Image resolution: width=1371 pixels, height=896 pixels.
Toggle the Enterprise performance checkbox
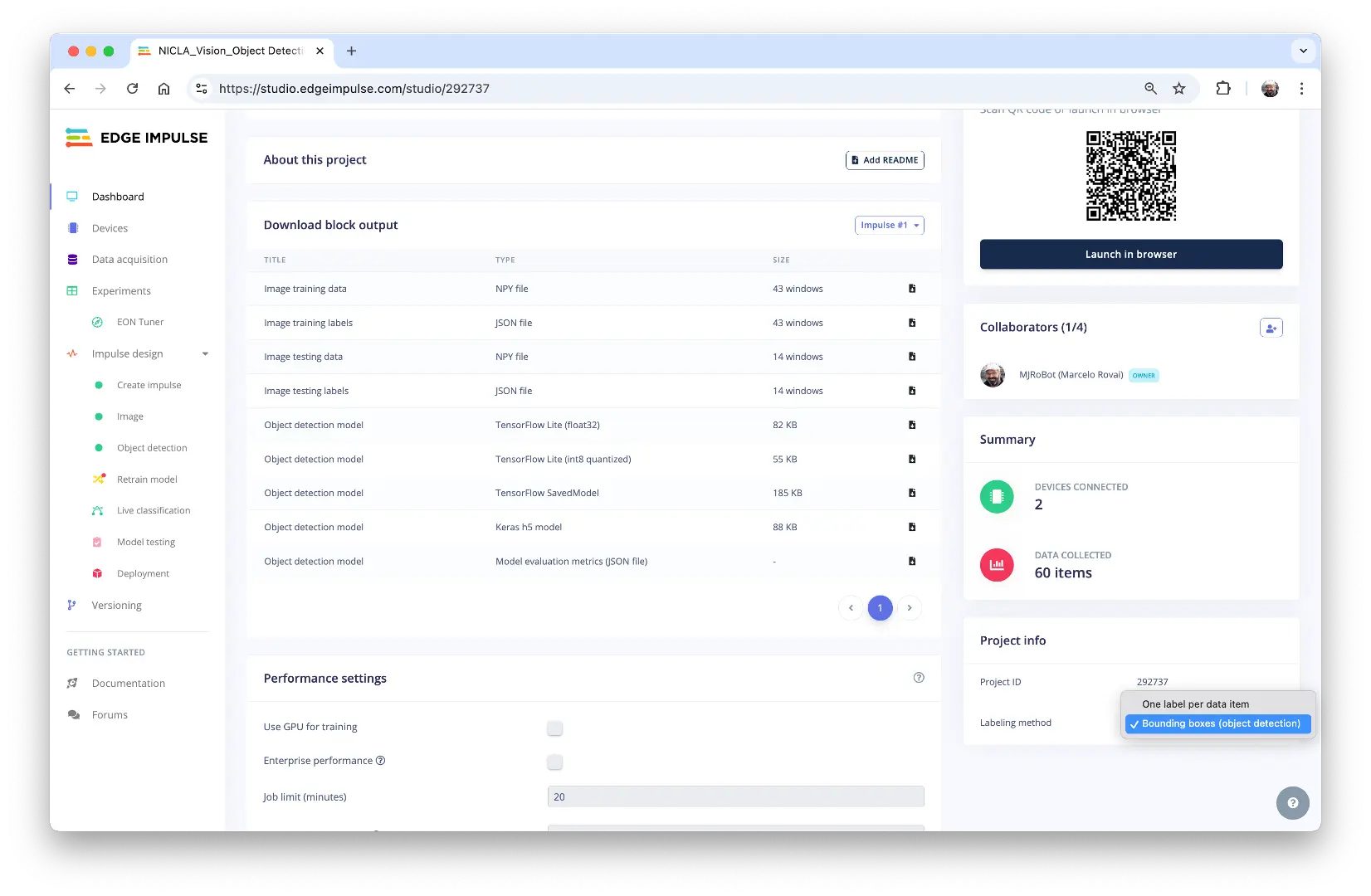(x=555, y=762)
